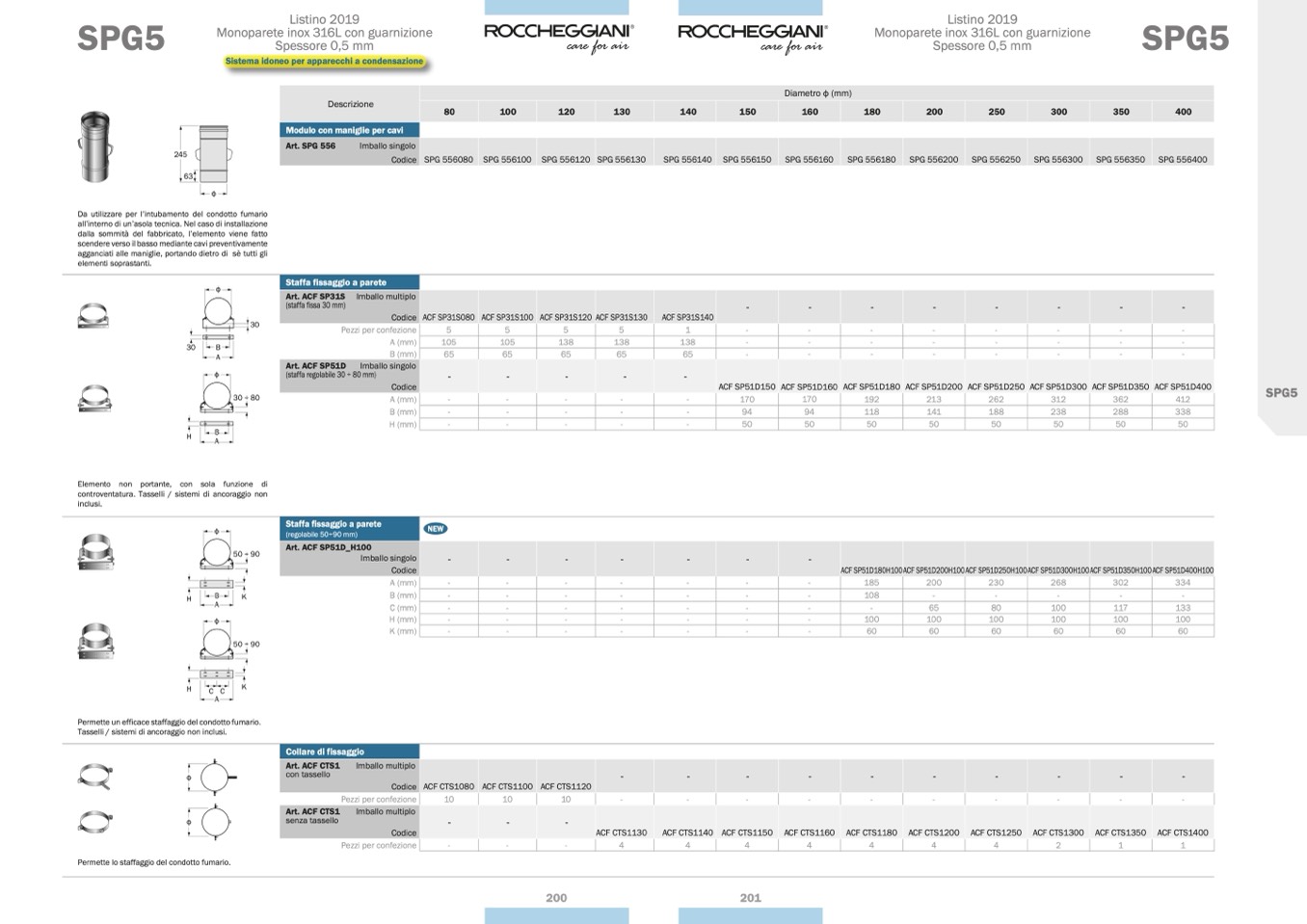Click product code SPG 556080
Screen dimensions: 1307x924
point(448,160)
